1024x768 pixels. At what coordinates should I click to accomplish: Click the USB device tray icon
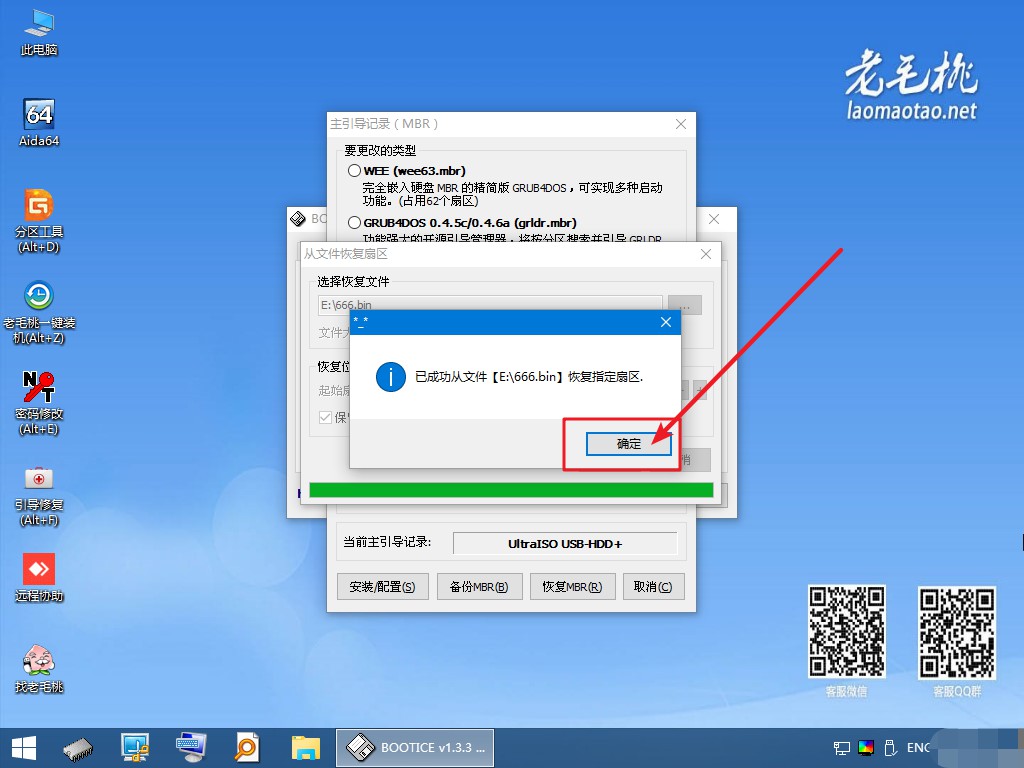click(x=889, y=748)
